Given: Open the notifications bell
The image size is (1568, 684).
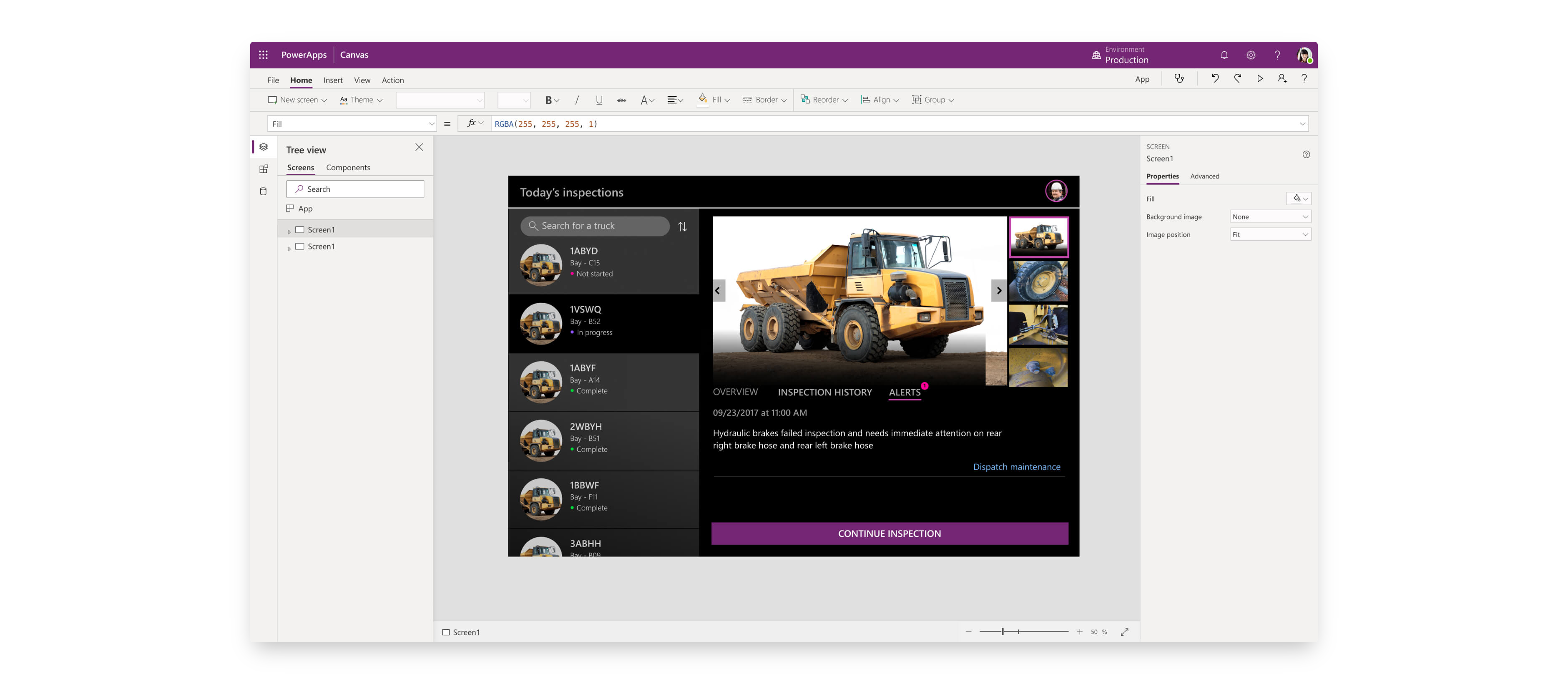Looking at the screenshot, I should click(x=1224, y=55).
